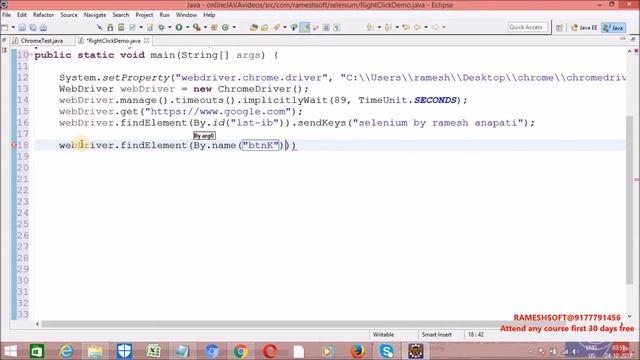Image resolution: width=640 pixels, height=360 pixels.
Task: Open Firefox from taskbar
Action: (358, 351)
